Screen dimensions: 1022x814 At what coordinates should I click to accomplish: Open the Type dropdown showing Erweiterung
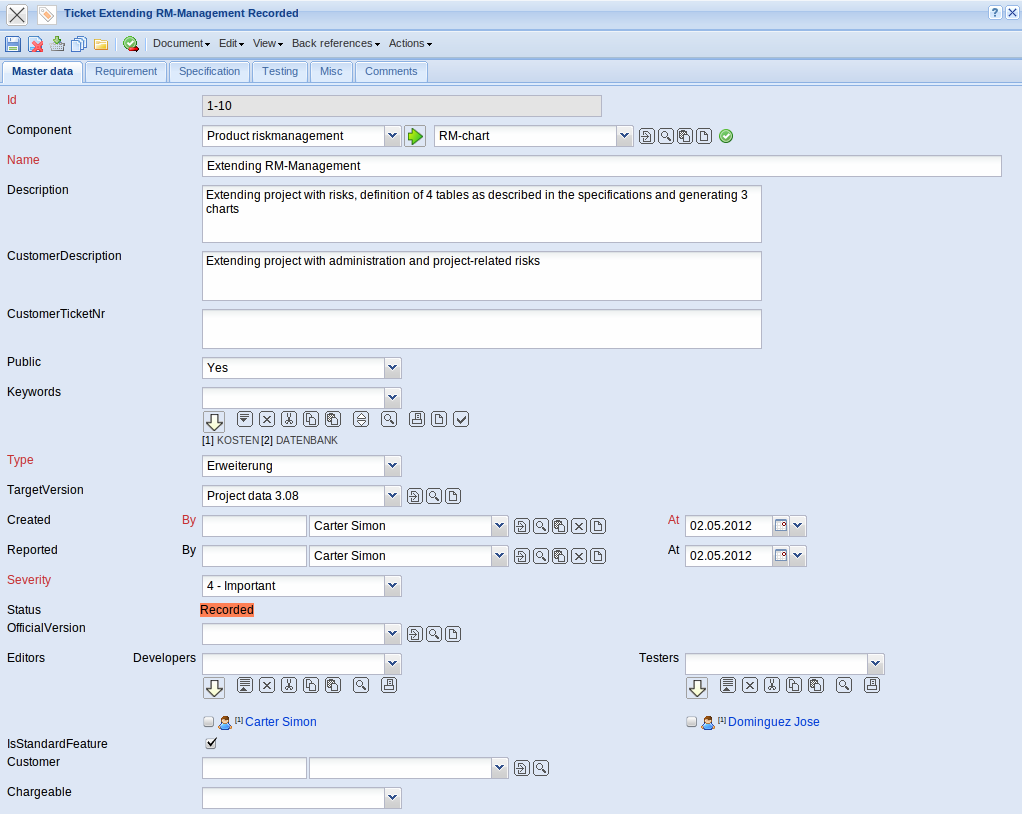point(392,466)
